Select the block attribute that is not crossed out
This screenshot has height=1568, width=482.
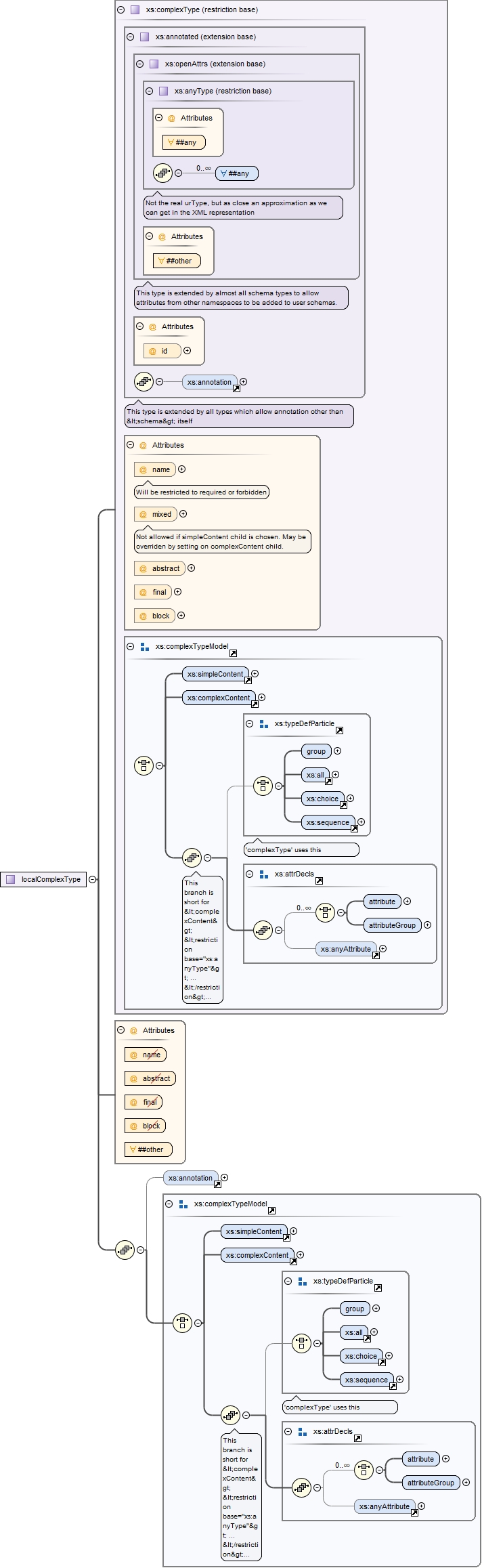[154, 616]
